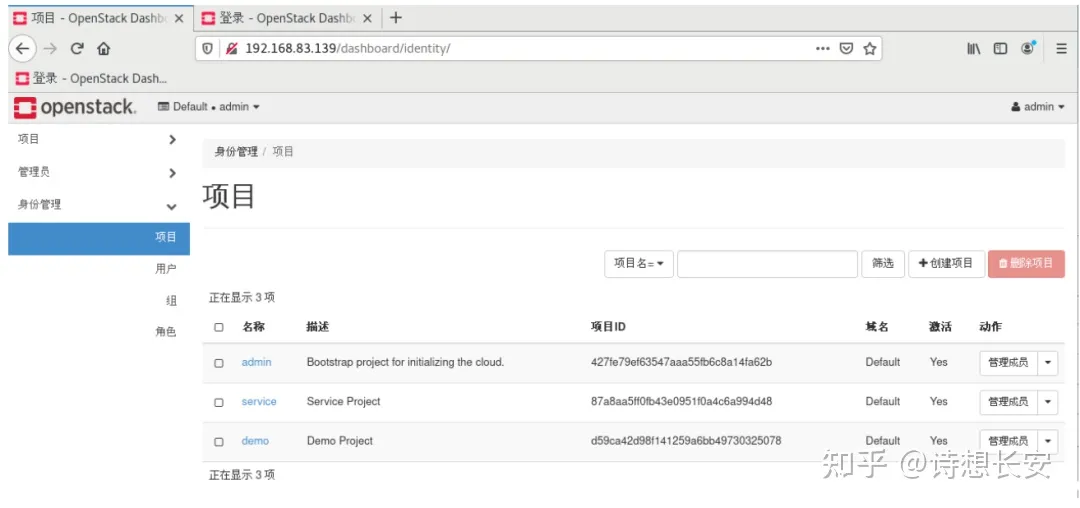
Task: Expand the 管理员 sidebar section
Action: (95, 172)
